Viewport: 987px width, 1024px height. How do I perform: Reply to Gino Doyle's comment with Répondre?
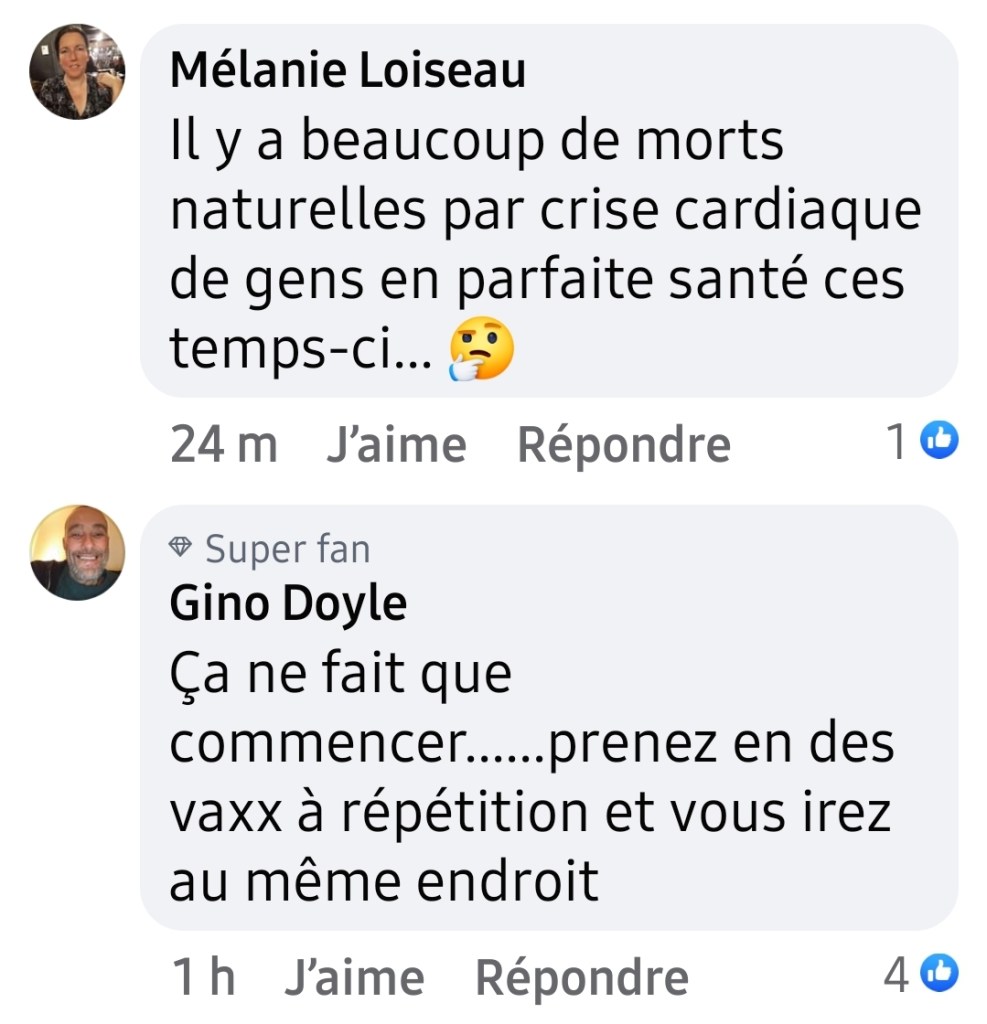(x=581, y=977)
